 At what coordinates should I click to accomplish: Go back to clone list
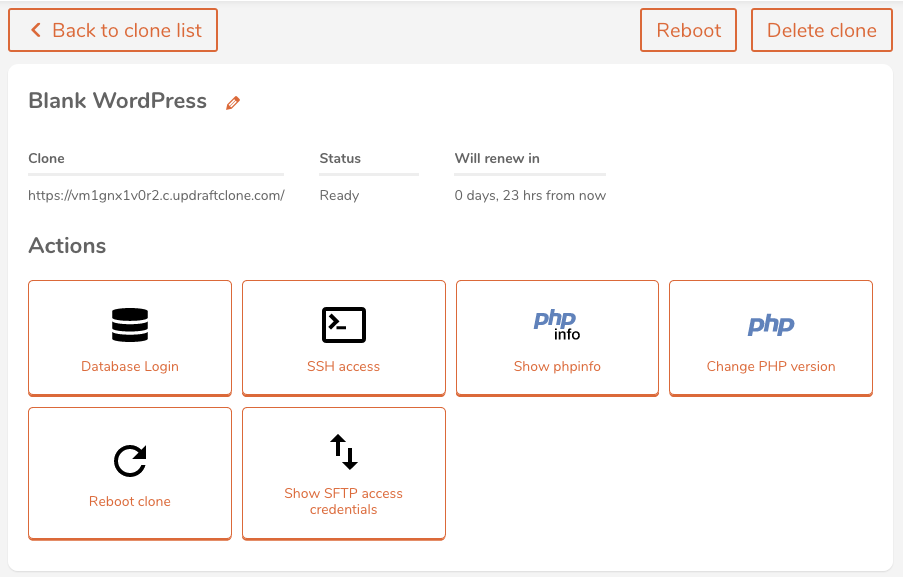tap(113, 30)
